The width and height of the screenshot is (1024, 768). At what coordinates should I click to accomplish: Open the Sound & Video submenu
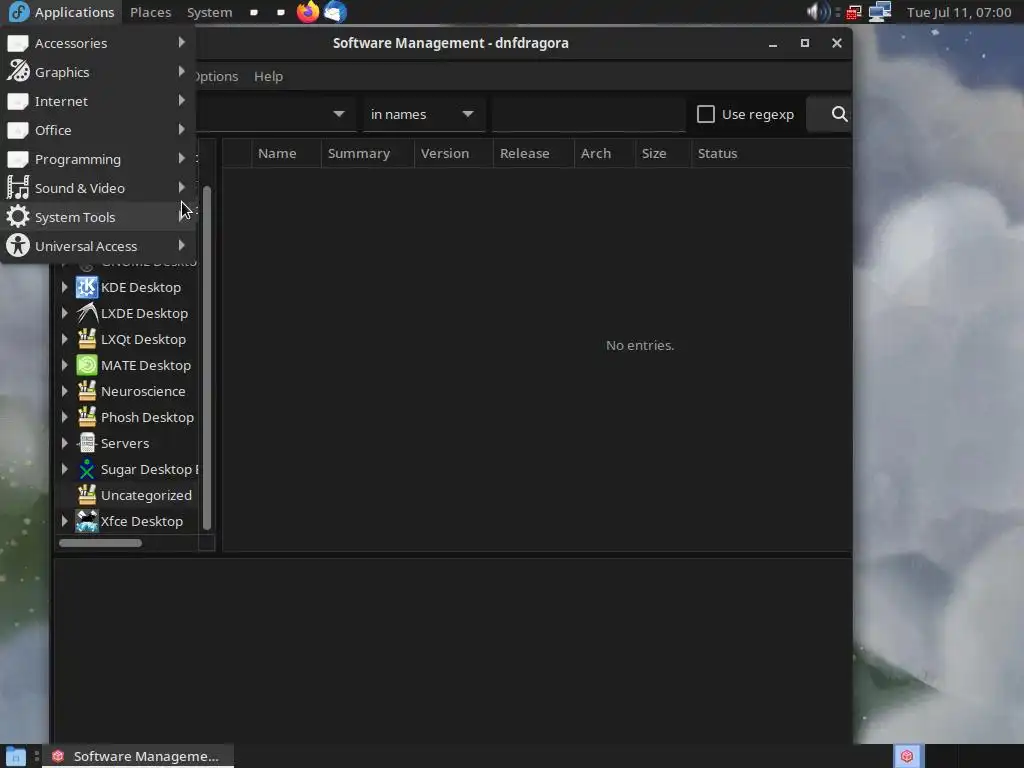point(97,188)
